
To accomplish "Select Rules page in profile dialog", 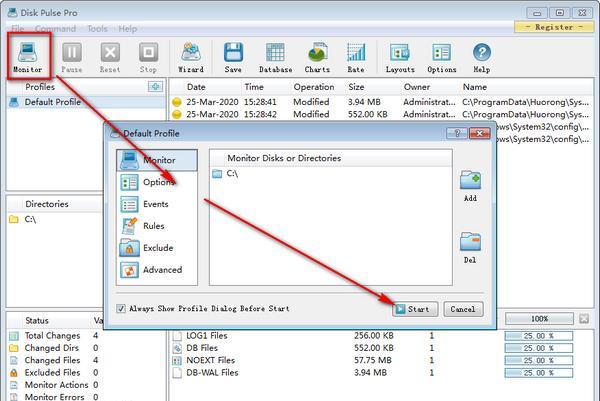I will [157, 226].
